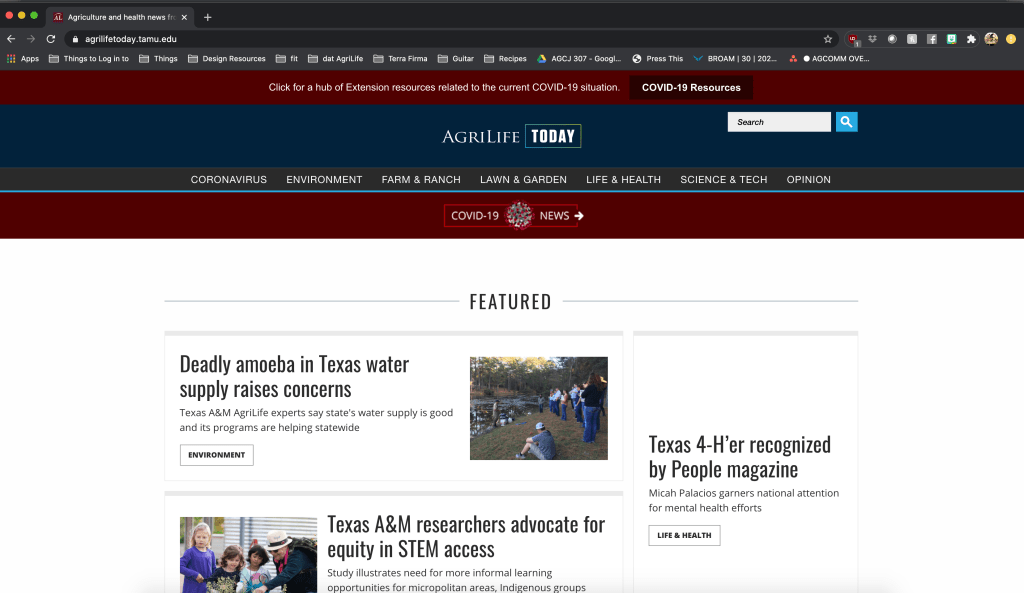Open the Recipes bookmark folder
This screenshot has width=1024, height=593.
pyautogui.click(x=505, y=59)
